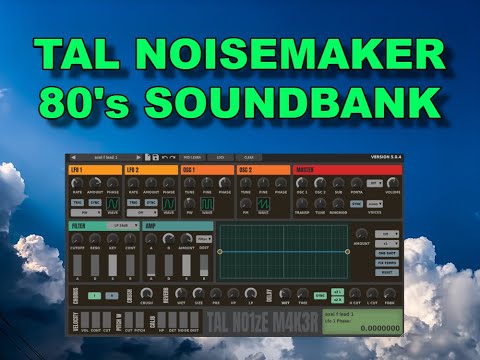Toggle LFO 2 Sync button

[151, 202]
